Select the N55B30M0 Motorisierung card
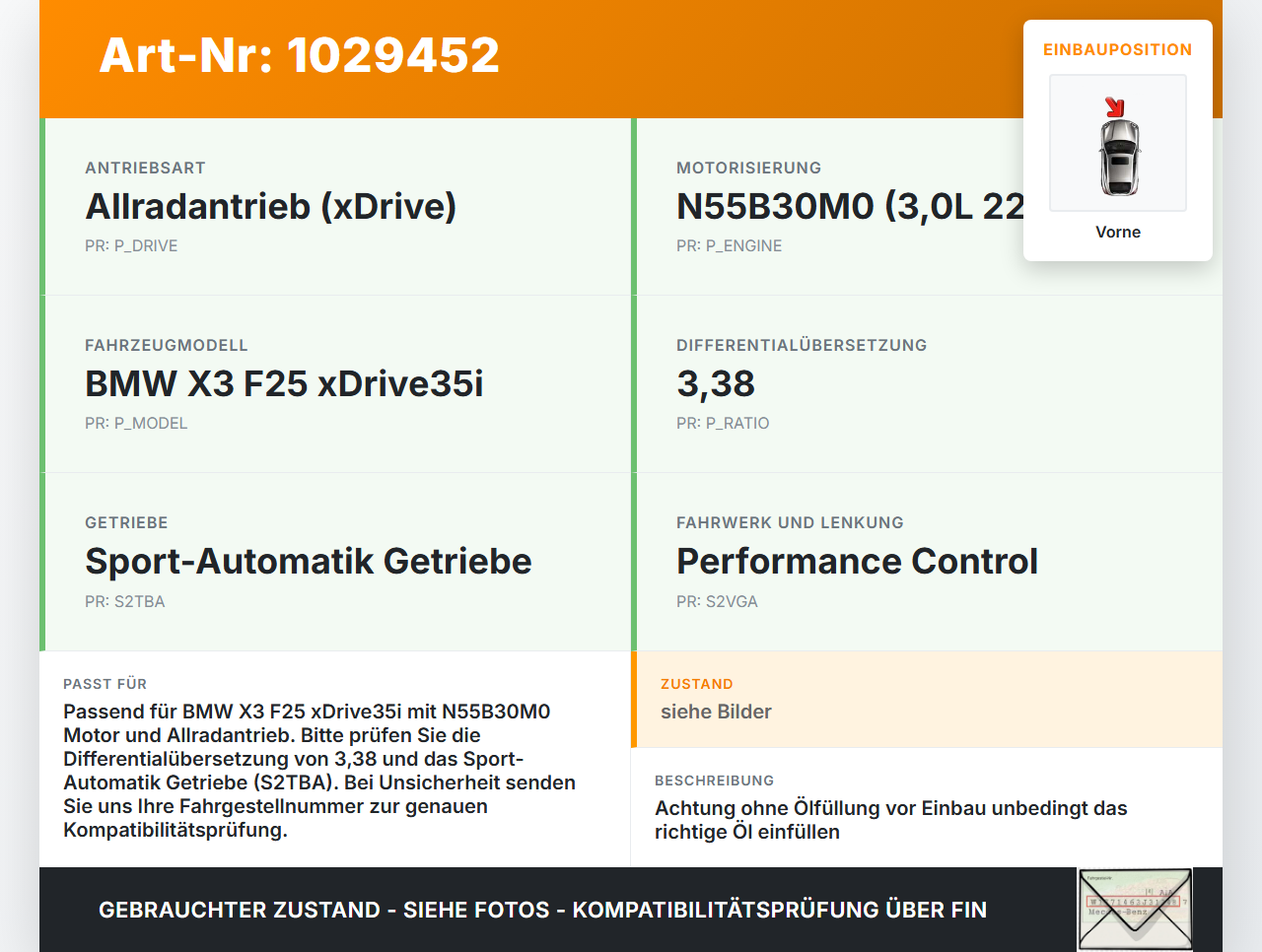The image size is (1262, 952). coord(927,207)
